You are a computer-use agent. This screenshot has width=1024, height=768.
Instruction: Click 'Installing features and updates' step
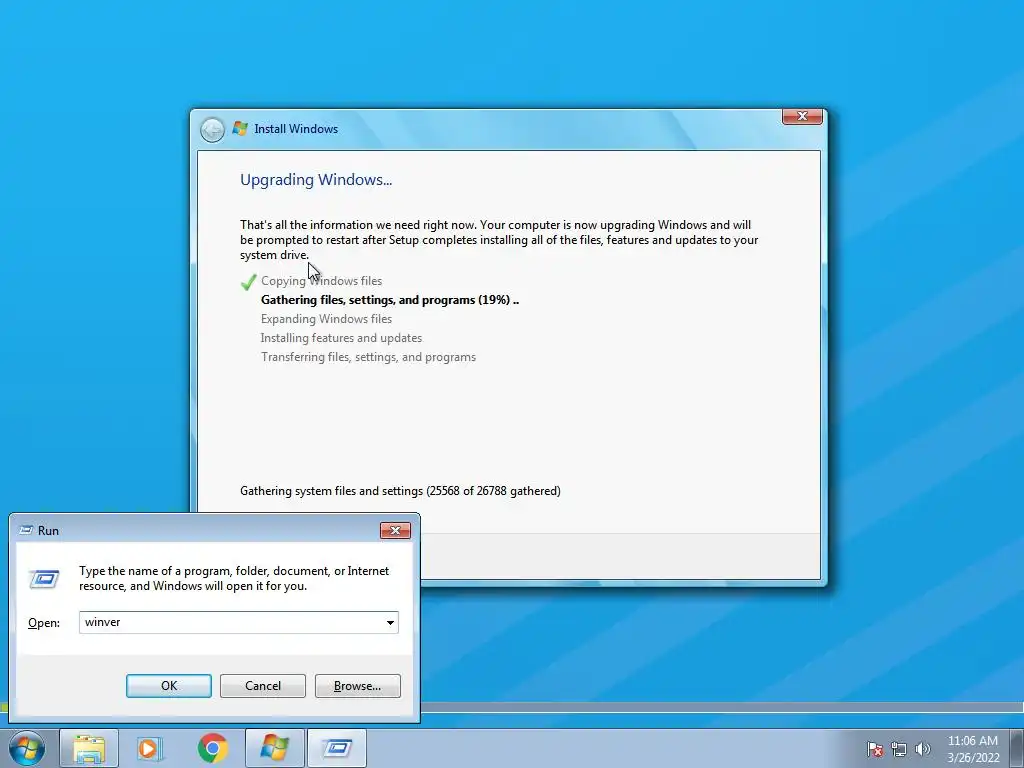[342, 338]
